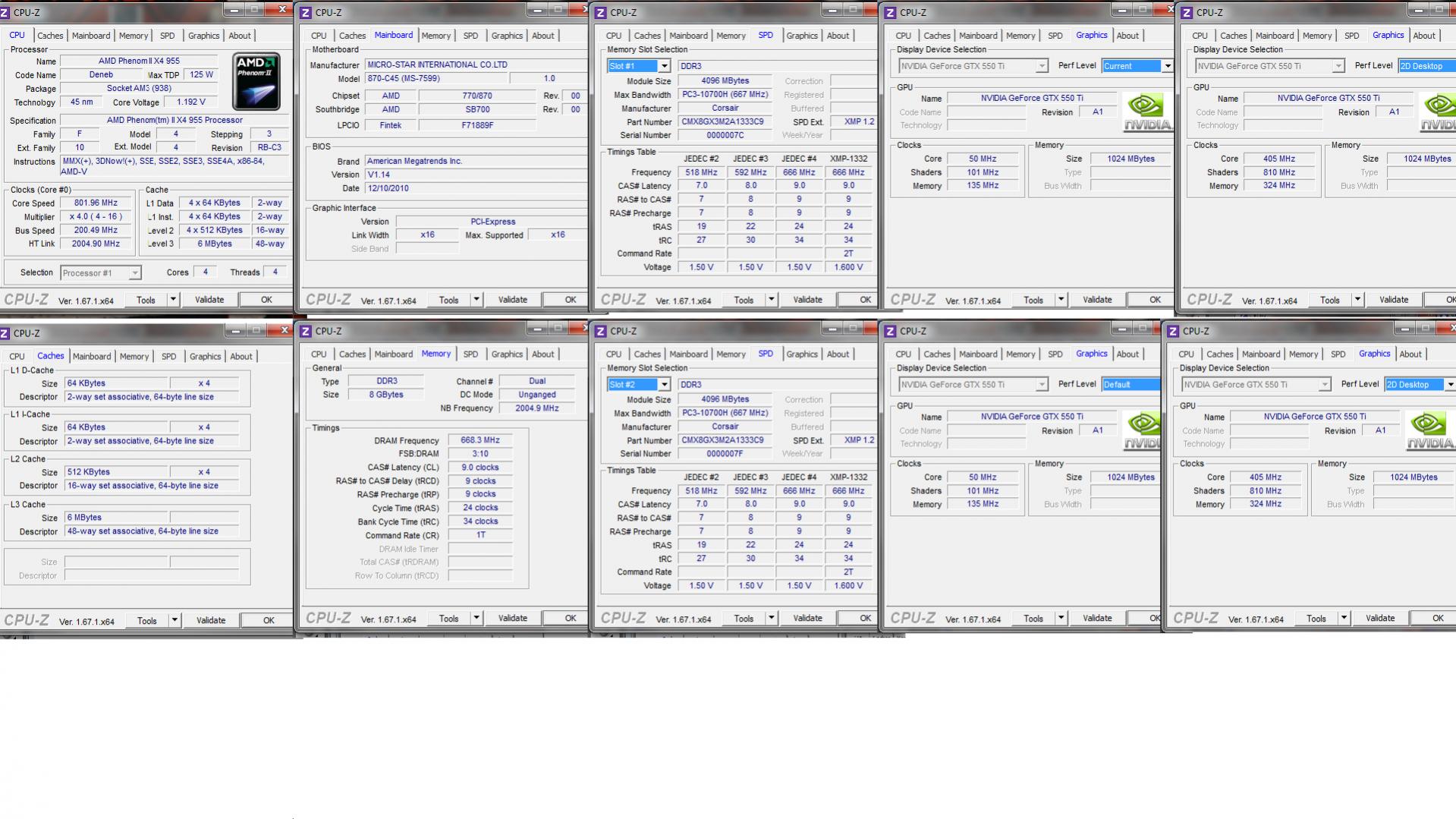The image size is (1456, 819).
Task: Open the Perf Level dropdown showing Current
Action: [1167, 66]
